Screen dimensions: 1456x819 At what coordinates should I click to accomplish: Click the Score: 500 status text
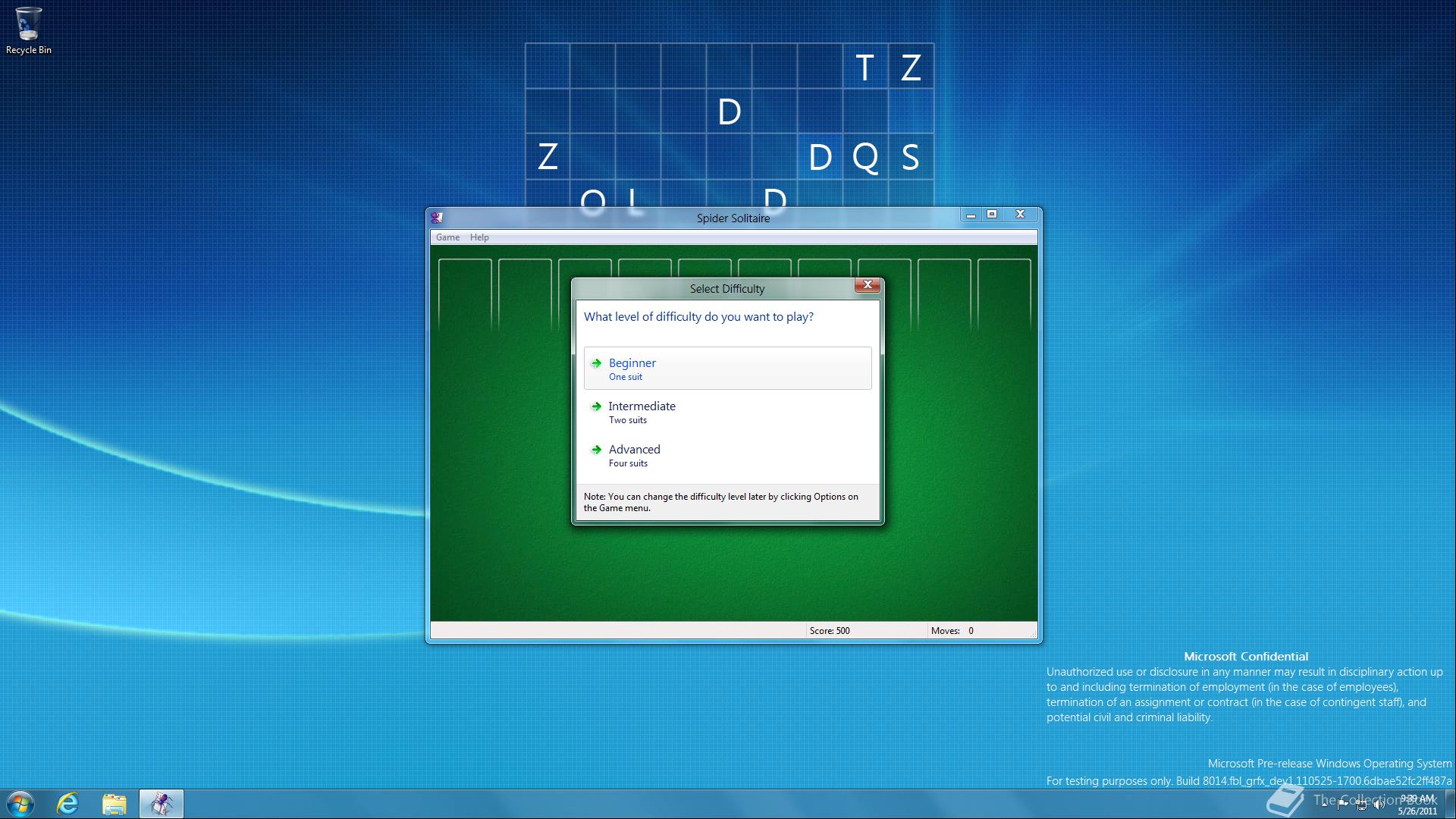coord(830,631)
